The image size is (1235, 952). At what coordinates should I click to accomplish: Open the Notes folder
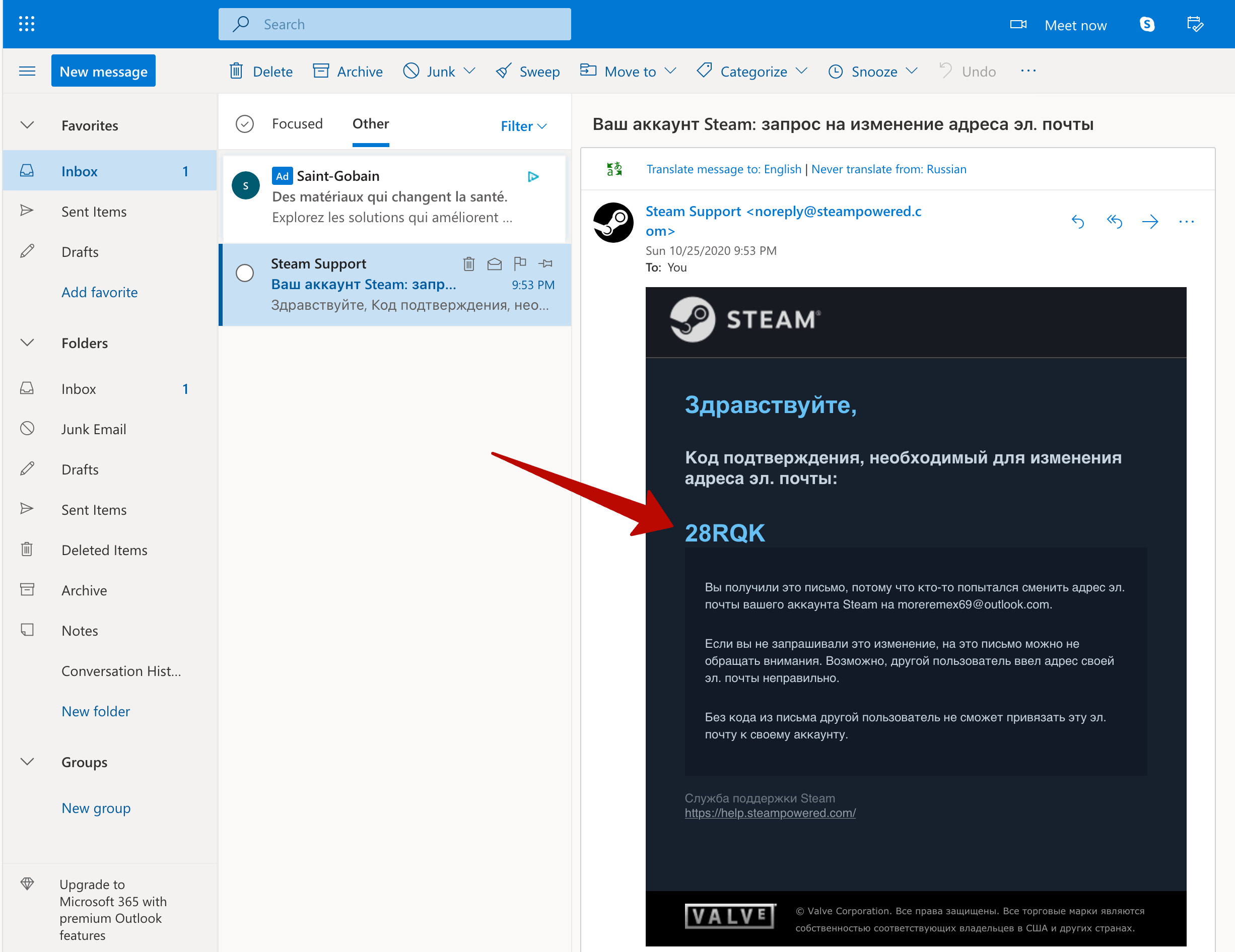(110, 631)
